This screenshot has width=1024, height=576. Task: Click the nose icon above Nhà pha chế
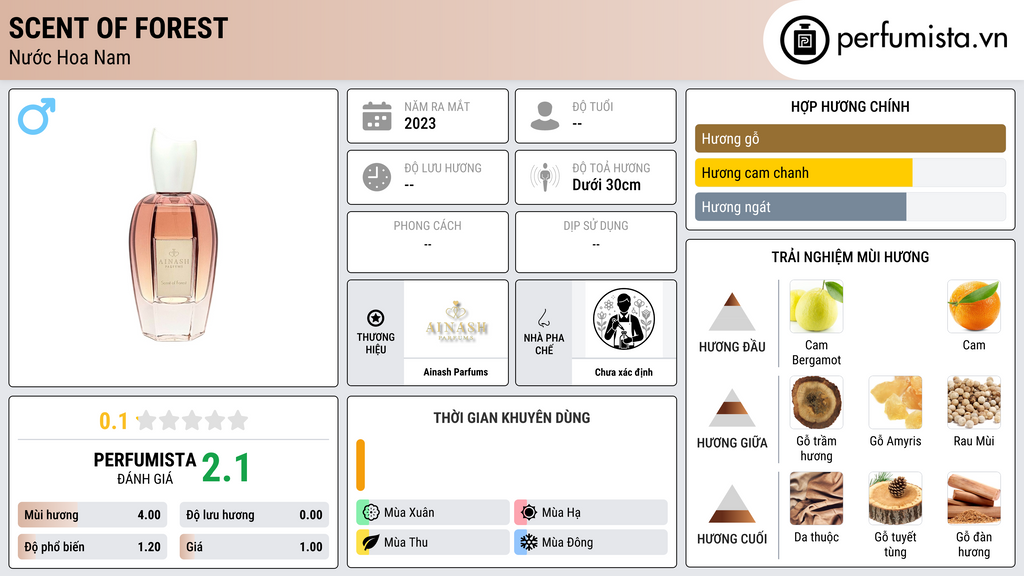point(543,318)
